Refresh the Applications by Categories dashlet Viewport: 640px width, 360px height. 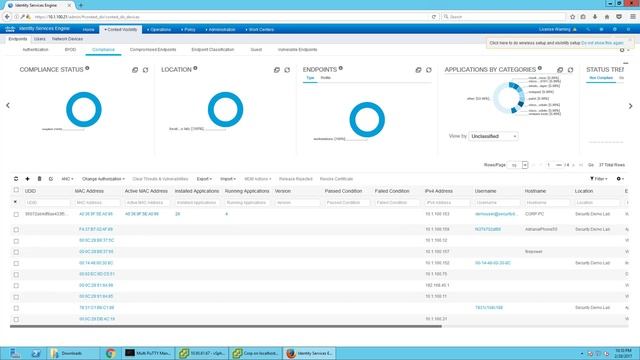570,70
